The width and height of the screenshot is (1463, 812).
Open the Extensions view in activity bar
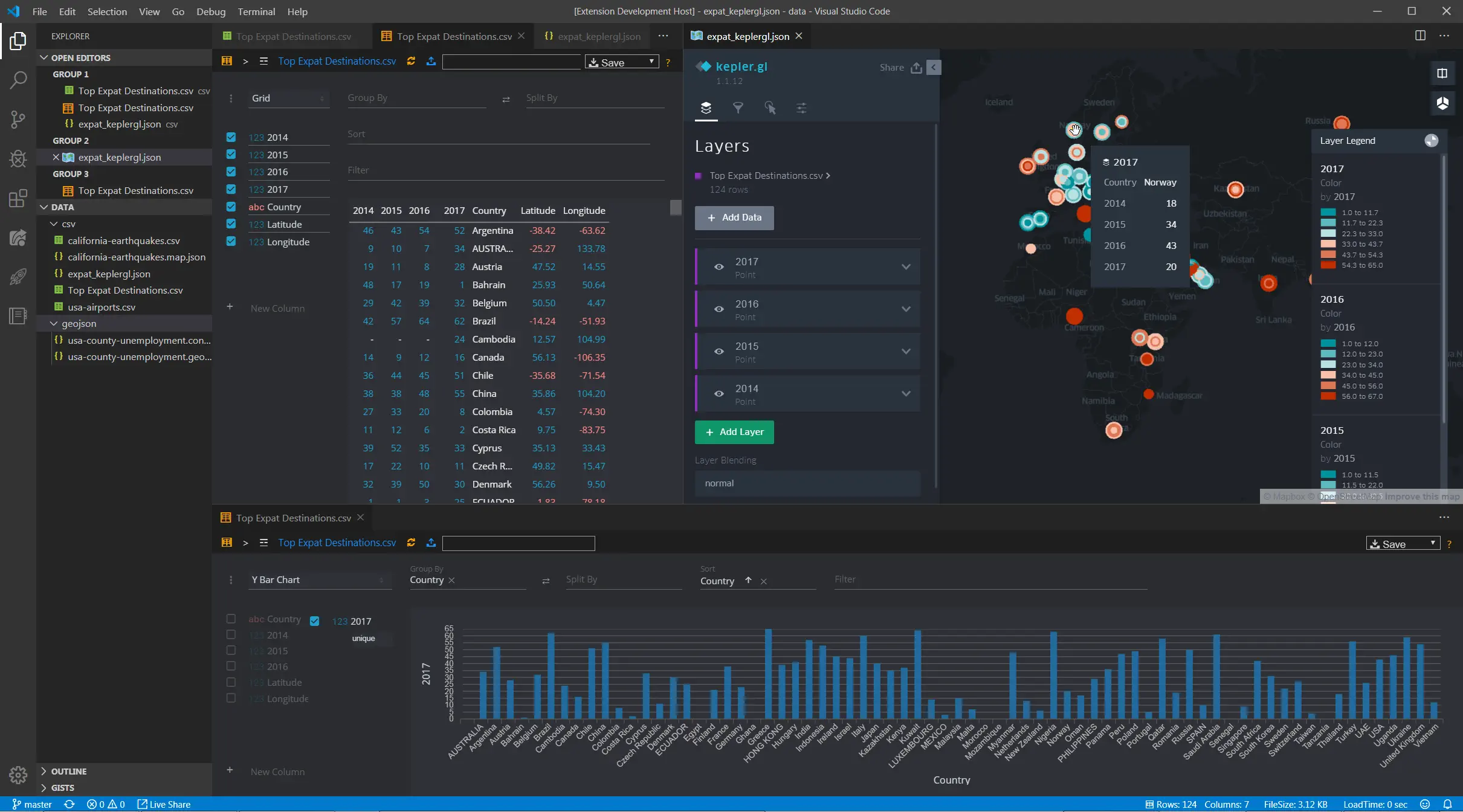pyautogui.click(x=18, y=198)
